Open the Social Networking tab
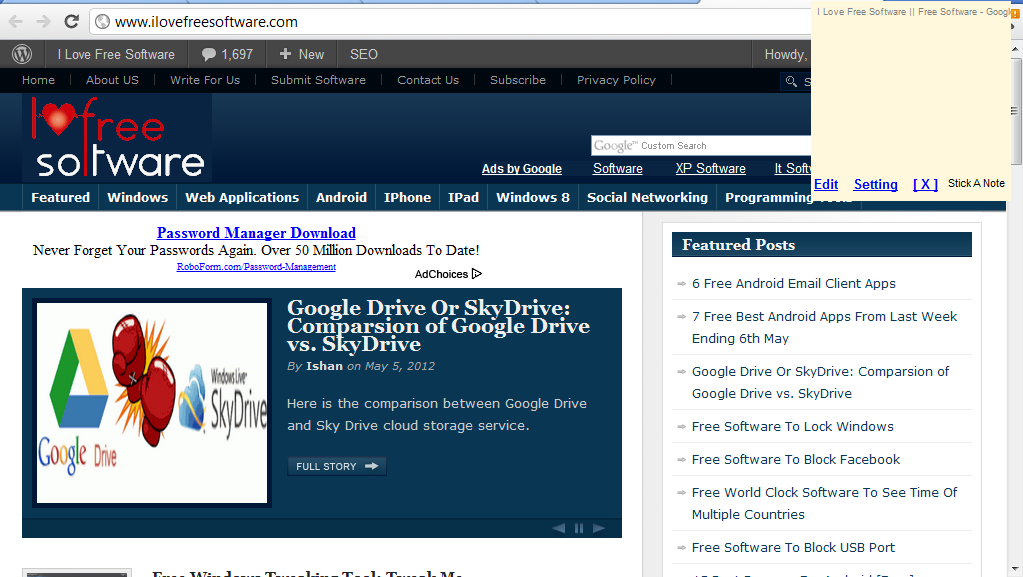This screenshot has height=577, width=1023. [x=646, y=197]
